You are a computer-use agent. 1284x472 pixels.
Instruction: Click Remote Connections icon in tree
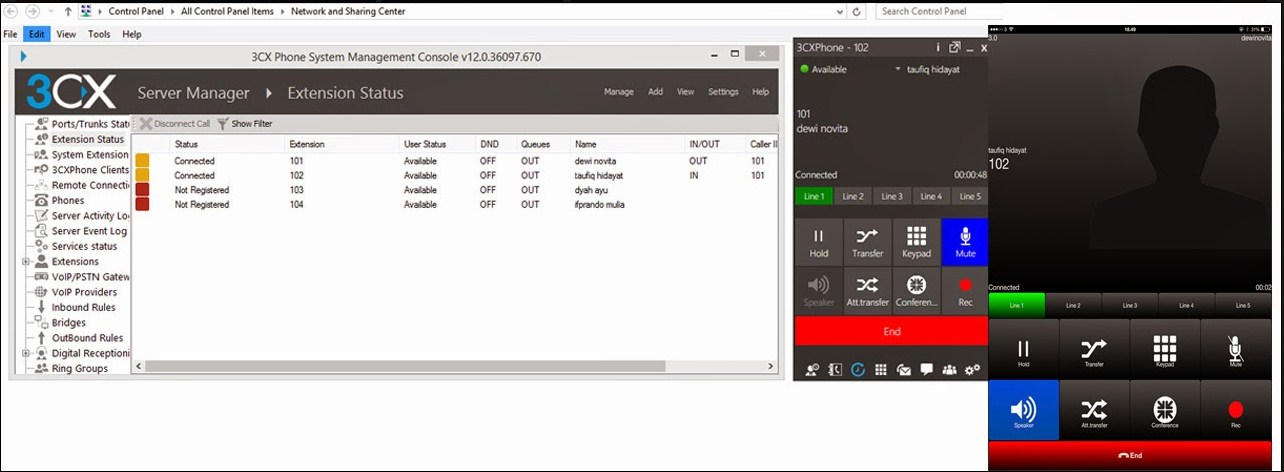pos(41,185)
